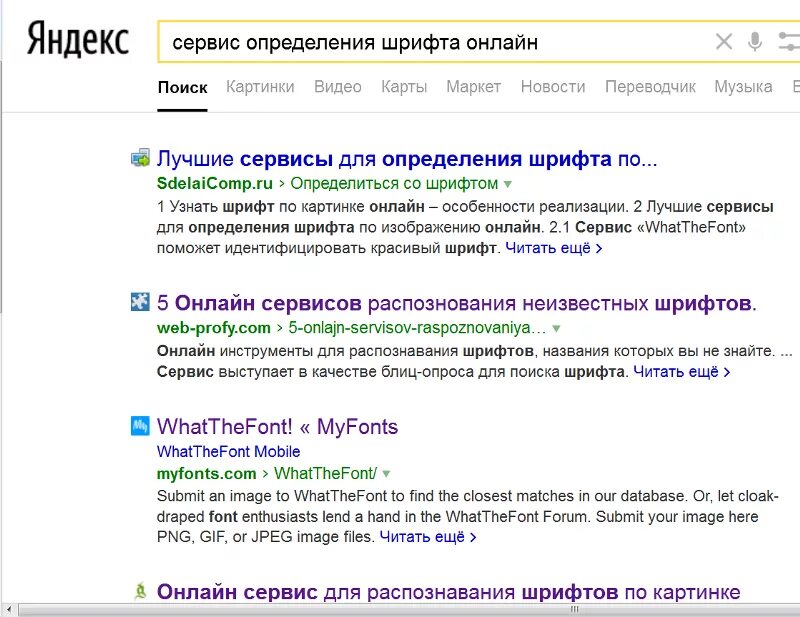Click favicon beside 'Онлайн сервис для распознавания' result

140,591
